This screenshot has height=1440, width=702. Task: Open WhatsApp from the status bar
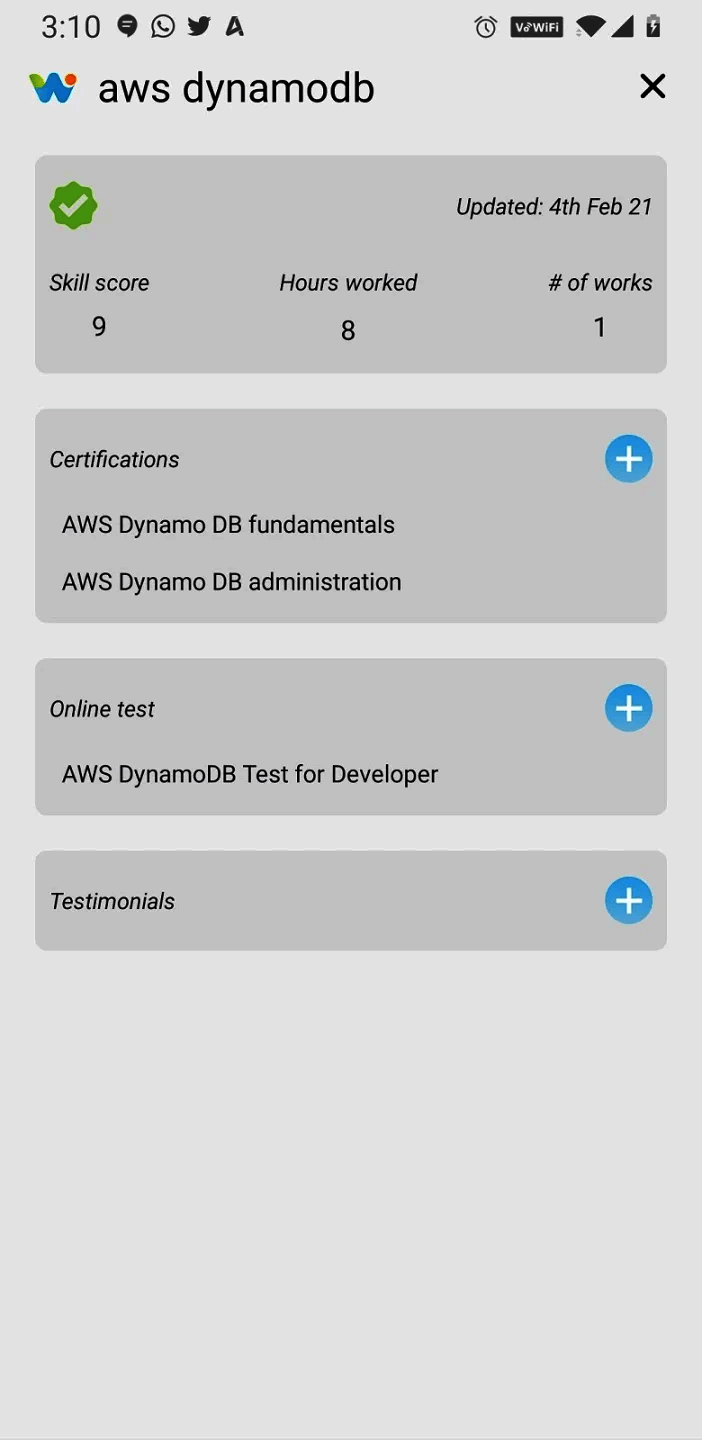(x=163, y=27)
